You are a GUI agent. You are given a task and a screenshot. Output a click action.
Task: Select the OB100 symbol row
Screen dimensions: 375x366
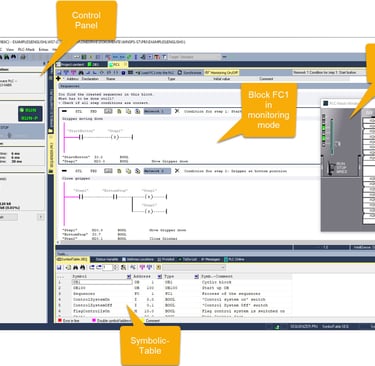pyautogui.click(x=173, y=288)
